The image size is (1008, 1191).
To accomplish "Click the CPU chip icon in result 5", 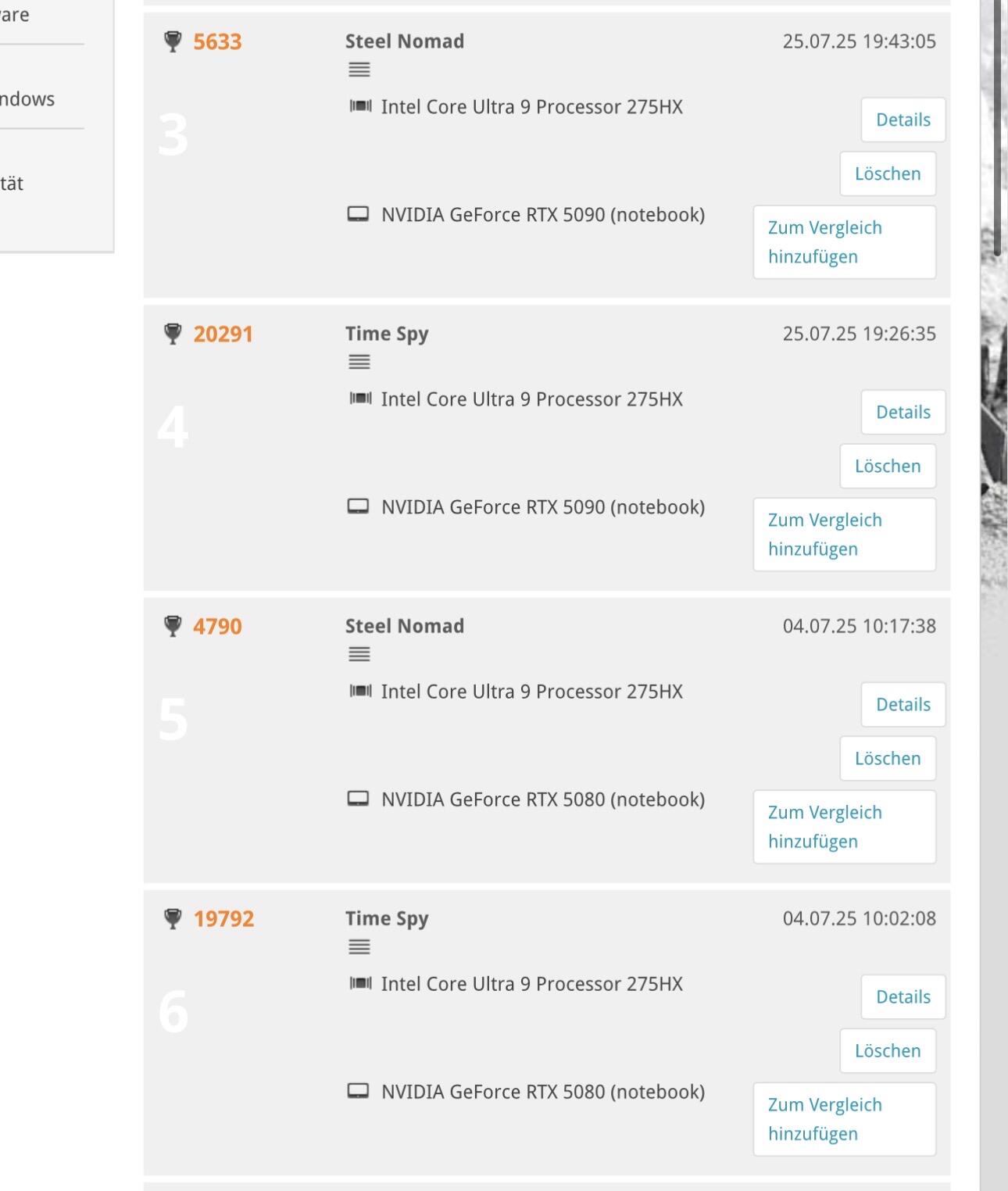I will 360,691.
